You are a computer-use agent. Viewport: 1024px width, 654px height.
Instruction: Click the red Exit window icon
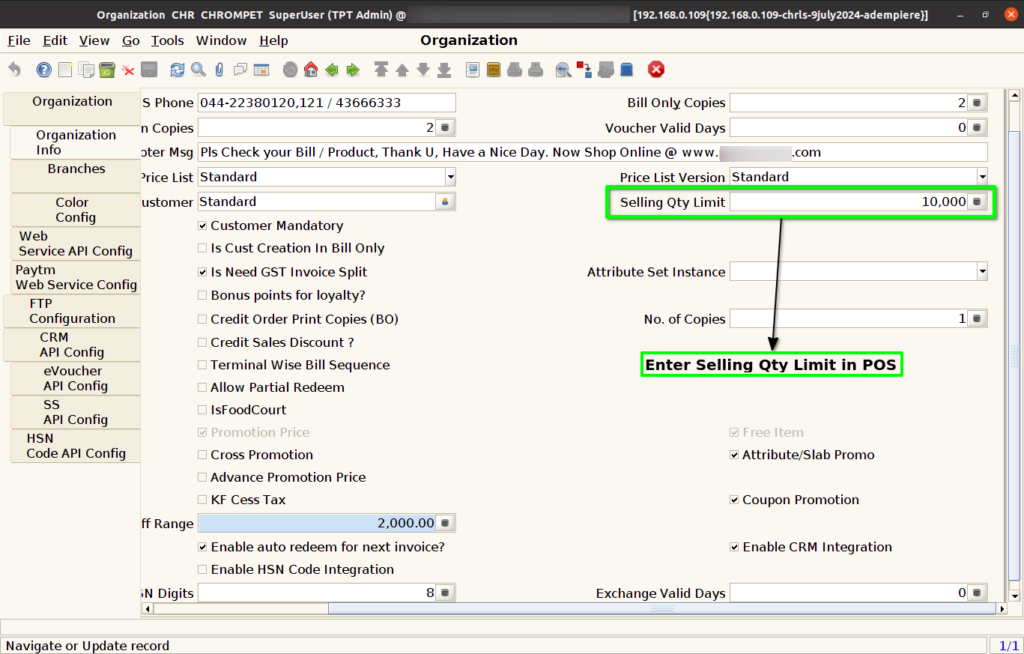coord(656,69)
